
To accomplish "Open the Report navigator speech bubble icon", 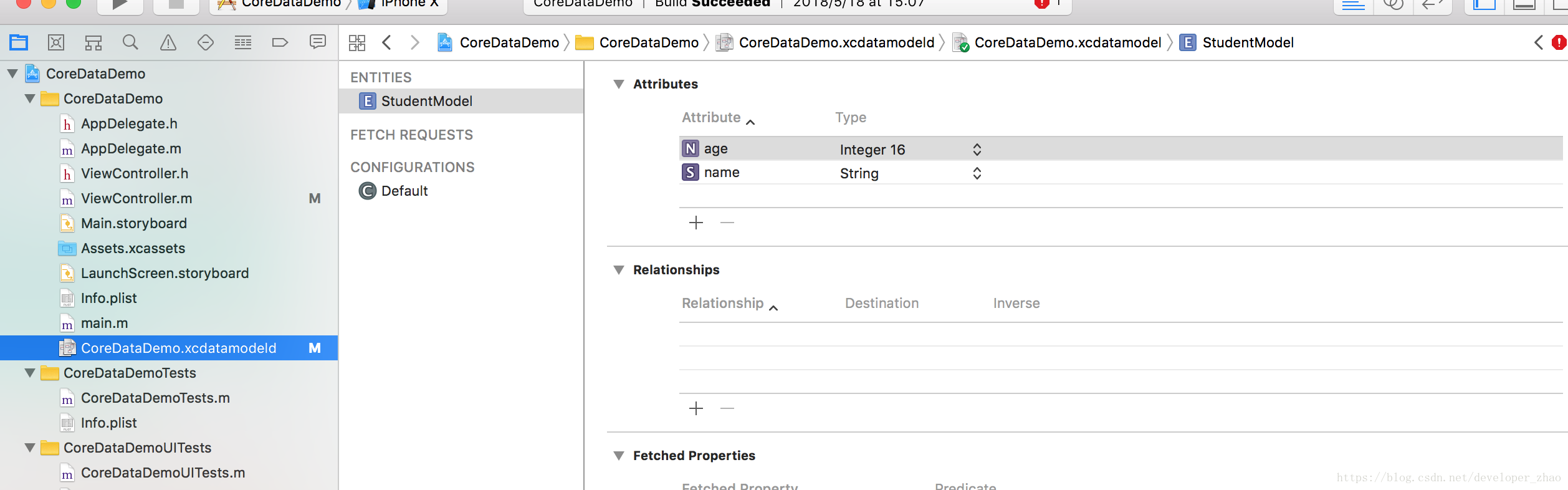I will point(318,42).
